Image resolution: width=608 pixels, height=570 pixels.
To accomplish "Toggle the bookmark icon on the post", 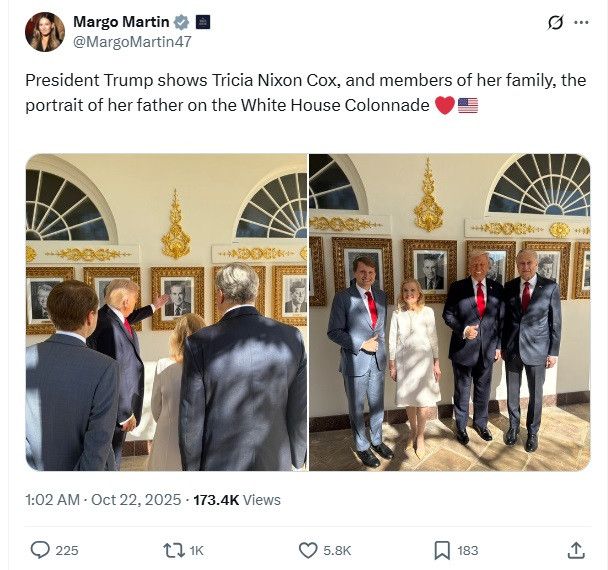I will [x=441, y=550].
